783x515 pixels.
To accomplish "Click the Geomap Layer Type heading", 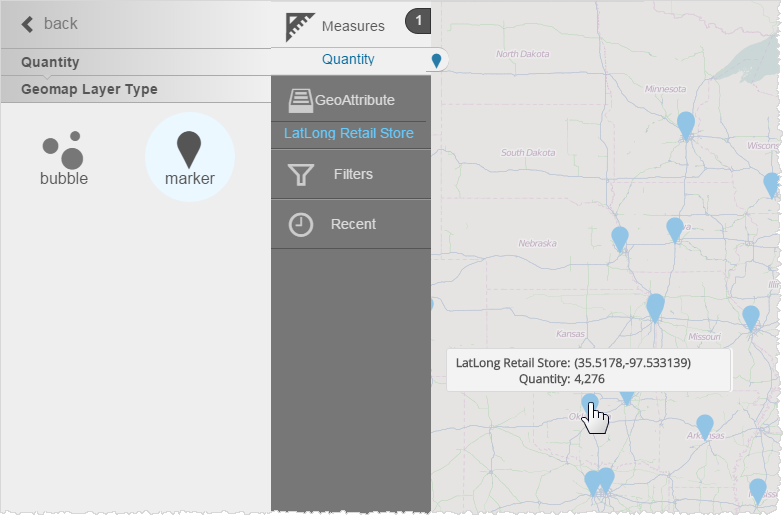I will [x=89, y=89].
